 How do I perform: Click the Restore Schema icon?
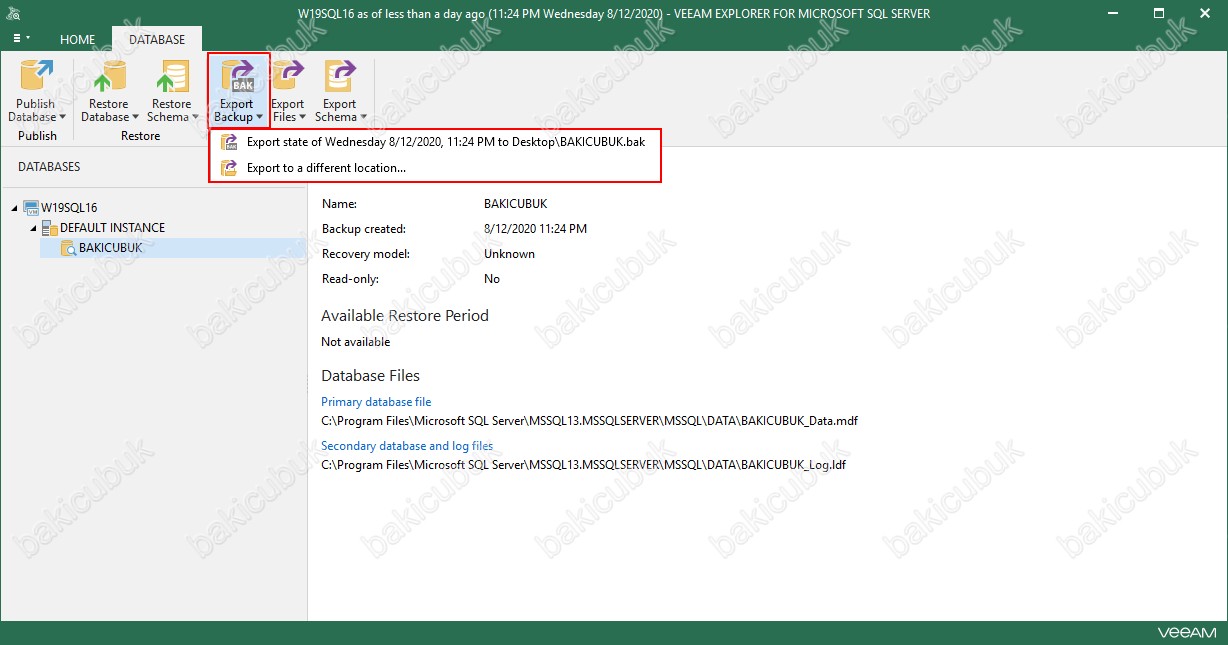[x=171, y=77]
